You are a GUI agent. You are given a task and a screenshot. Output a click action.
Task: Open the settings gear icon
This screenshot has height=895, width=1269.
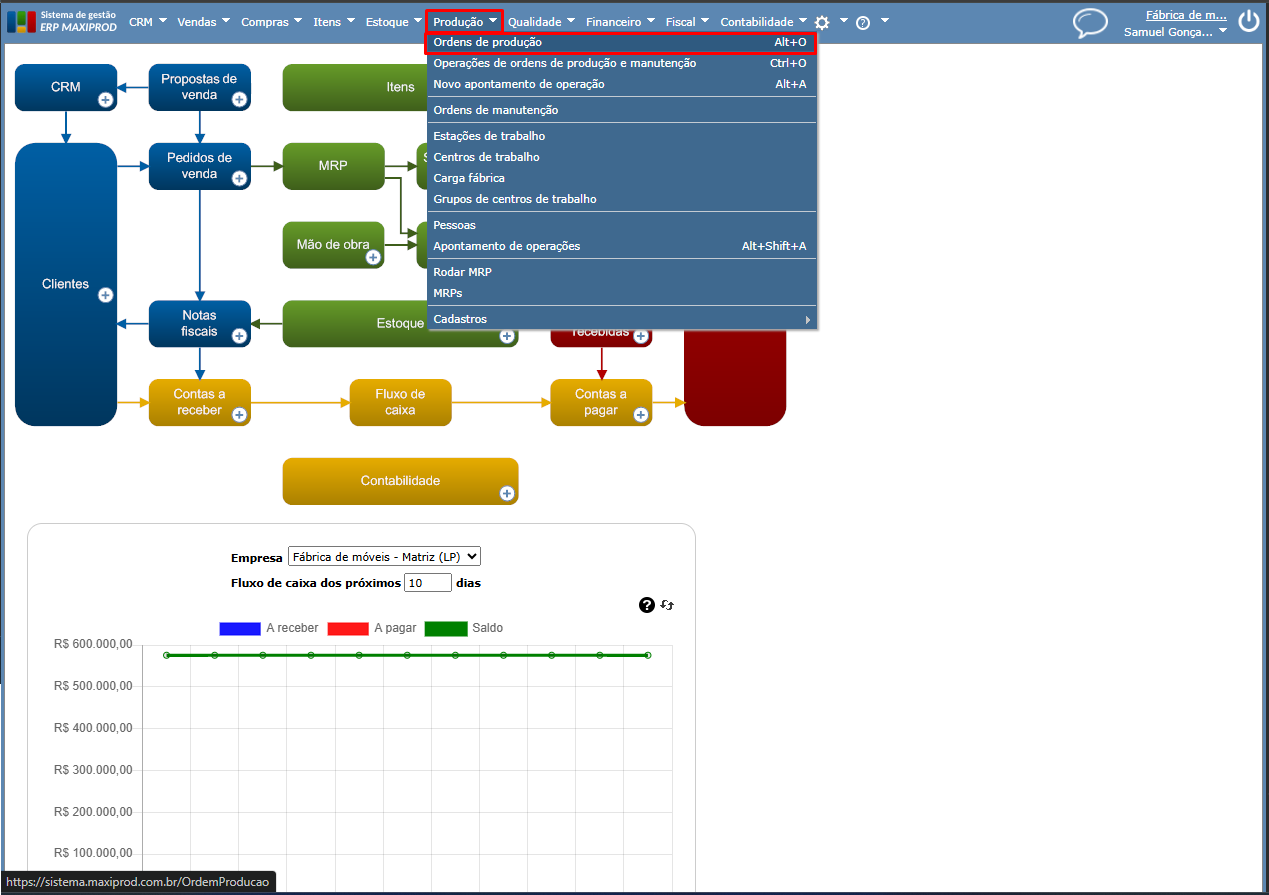pos(822,22)
